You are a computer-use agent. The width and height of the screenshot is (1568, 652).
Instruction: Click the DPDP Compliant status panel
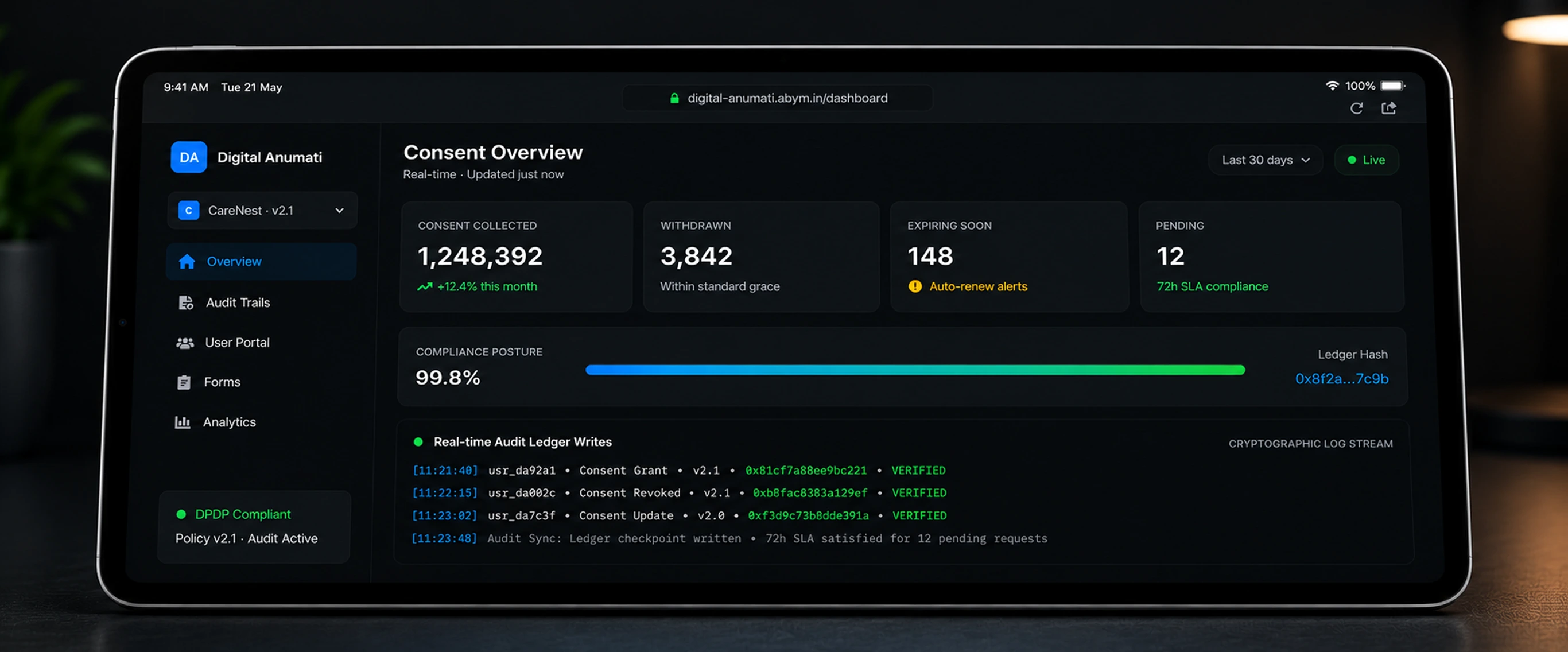[254, 526]
